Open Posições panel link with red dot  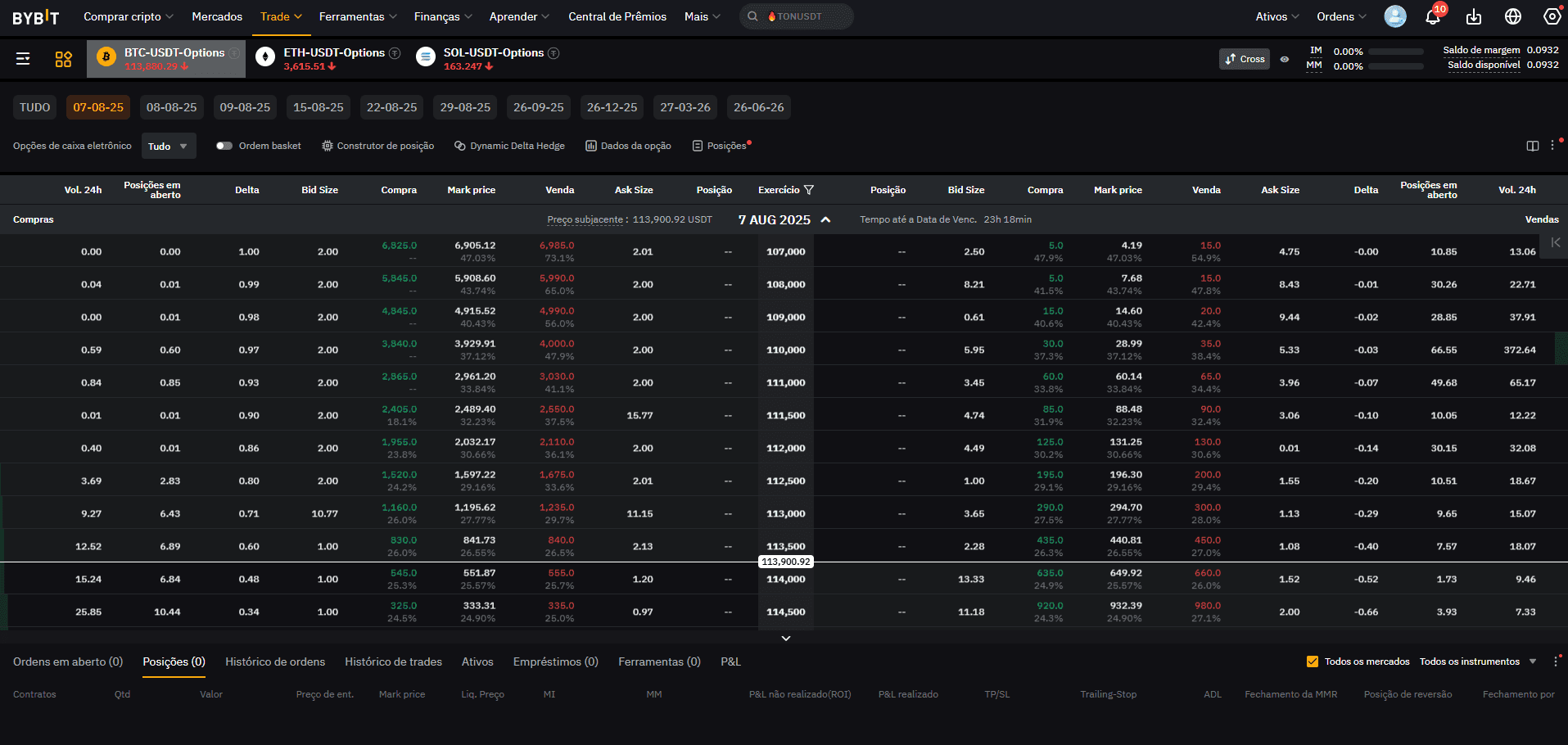[x=721, y=146]
